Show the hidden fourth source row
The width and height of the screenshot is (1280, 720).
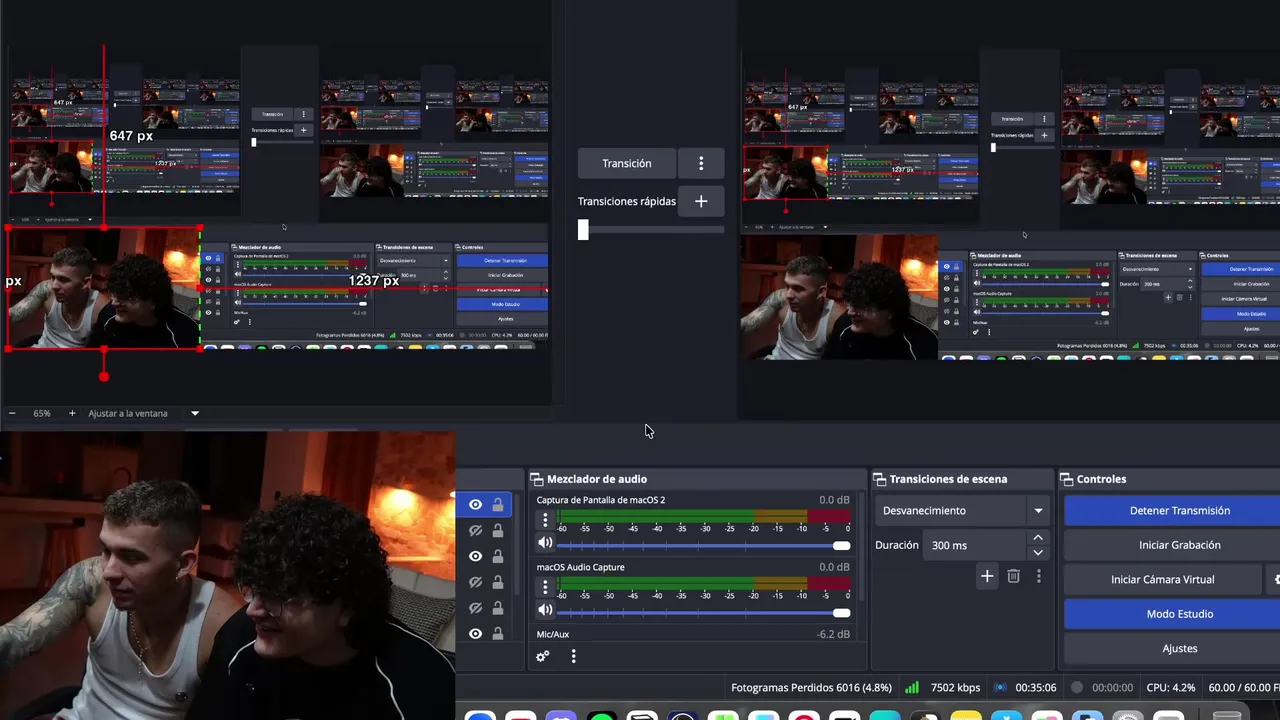click(x=475, y=582)
